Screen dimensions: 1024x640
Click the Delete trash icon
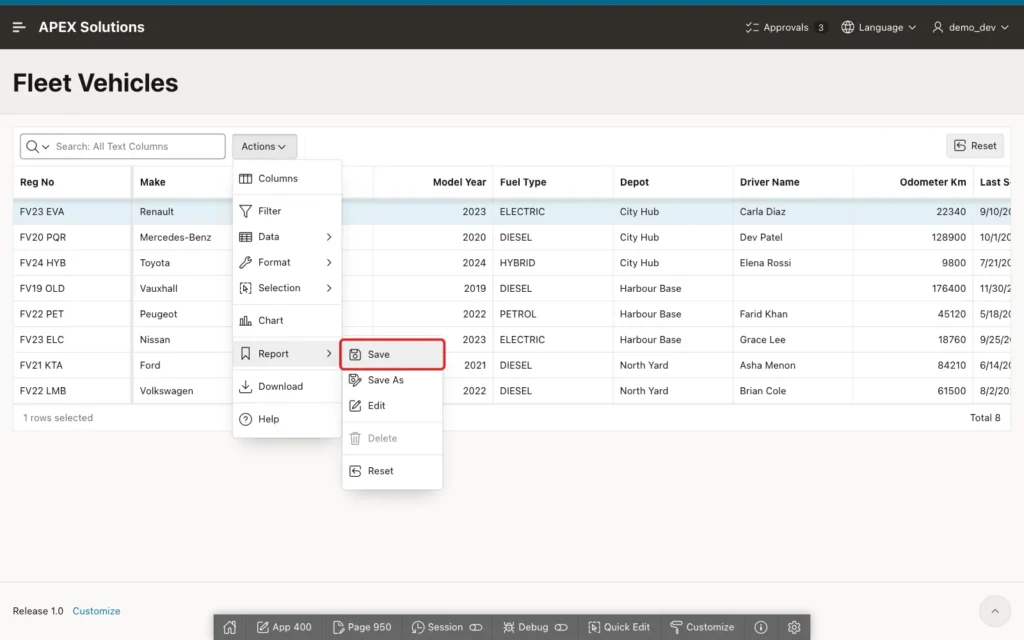[355, 438]
